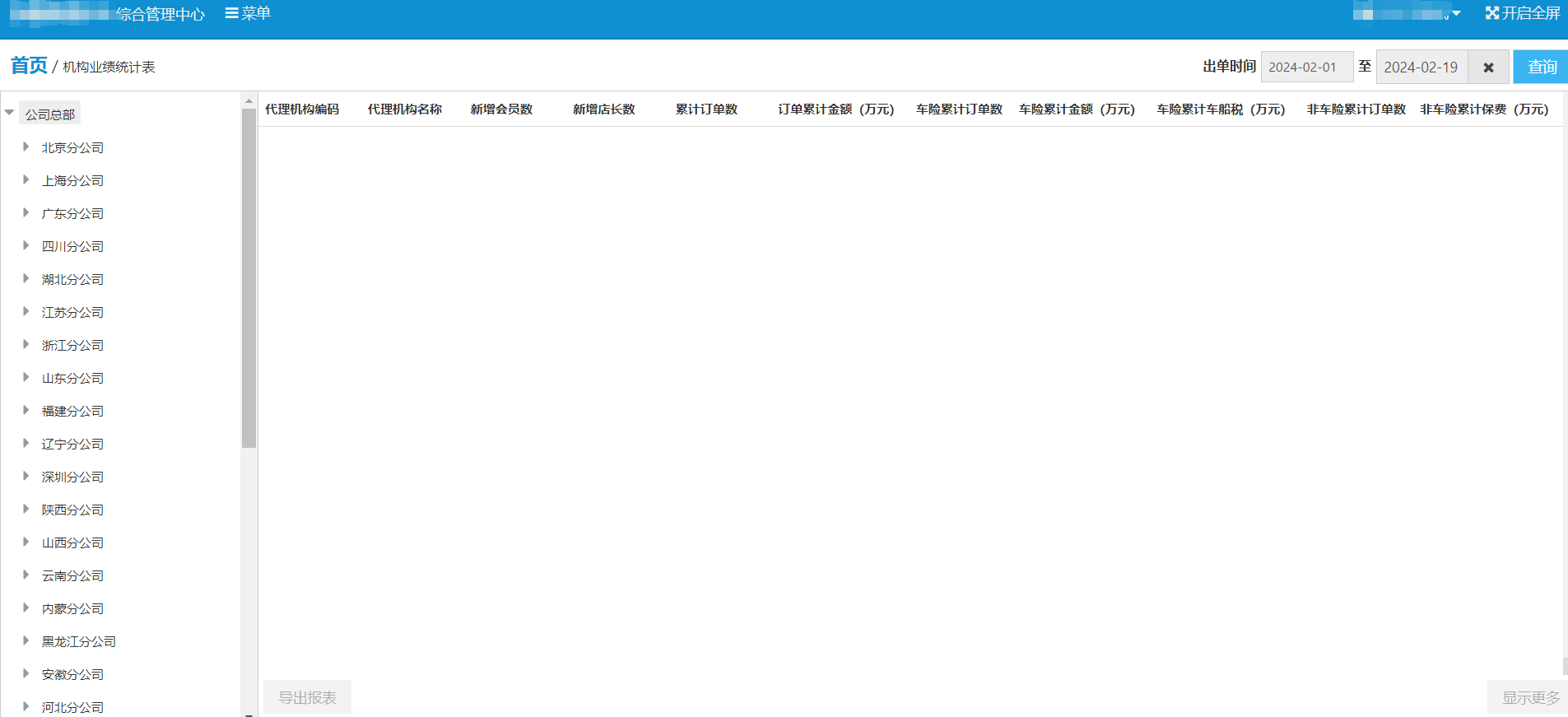Click 非车险累计保费 (万元) column header
The height and width of the screenshot is (717, 1568).
tap(1484, 109)
